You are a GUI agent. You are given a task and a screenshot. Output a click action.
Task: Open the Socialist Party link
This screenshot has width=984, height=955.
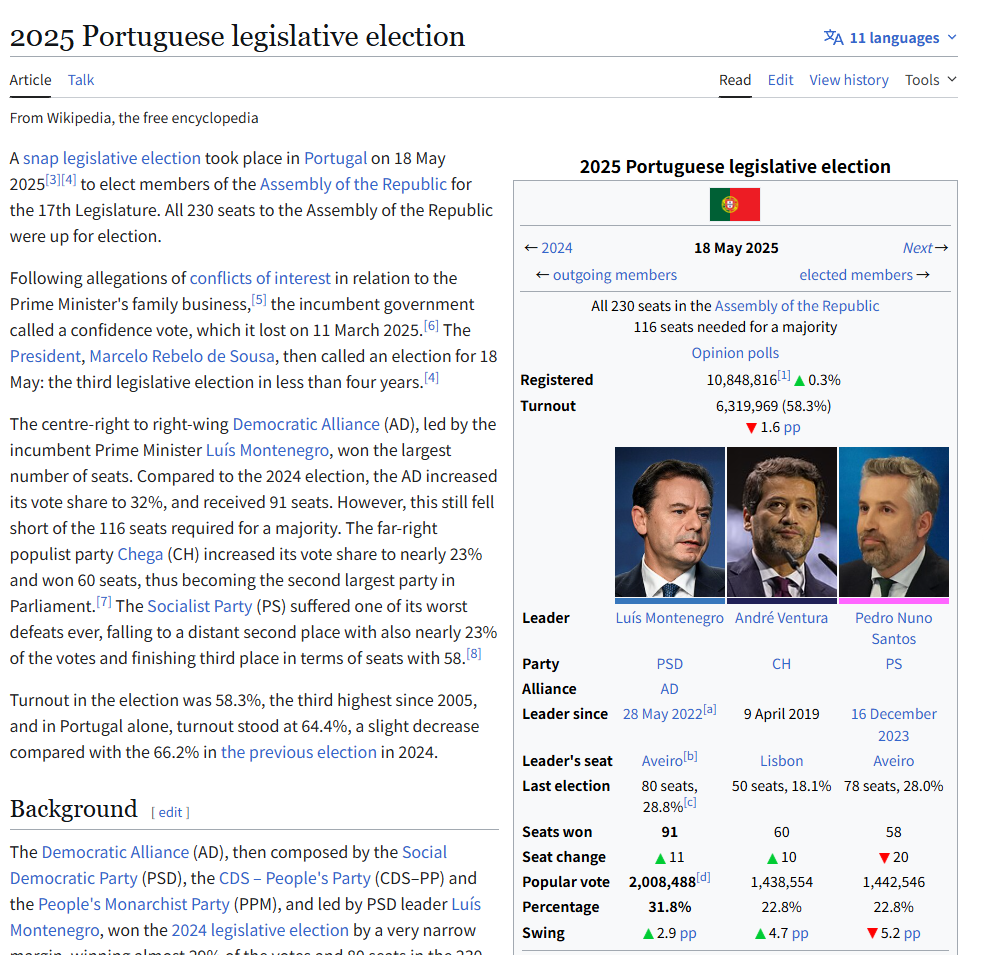(x=200, y=606)
